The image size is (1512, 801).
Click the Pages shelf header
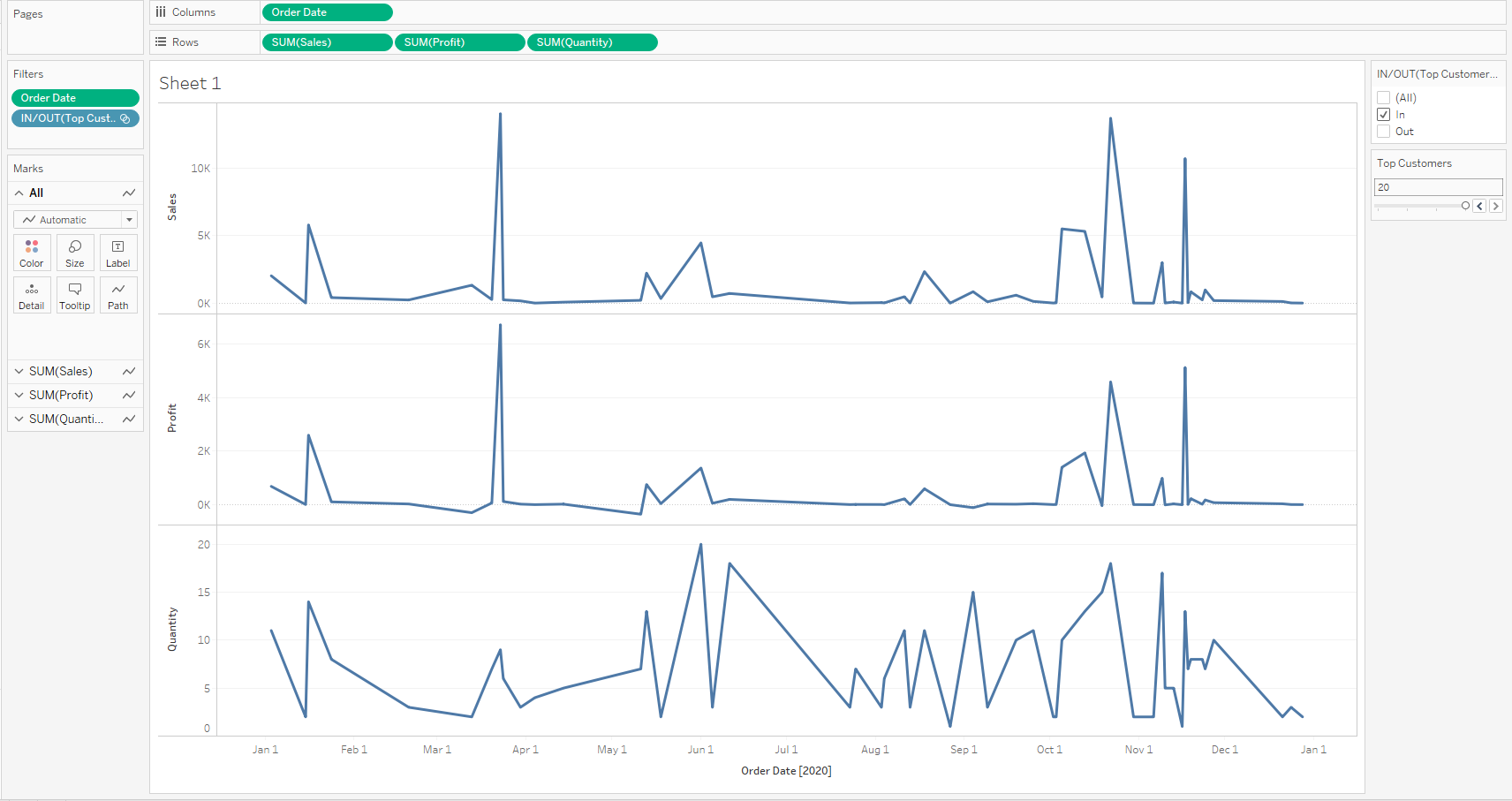pyautogui.click(x=28, y=14)
